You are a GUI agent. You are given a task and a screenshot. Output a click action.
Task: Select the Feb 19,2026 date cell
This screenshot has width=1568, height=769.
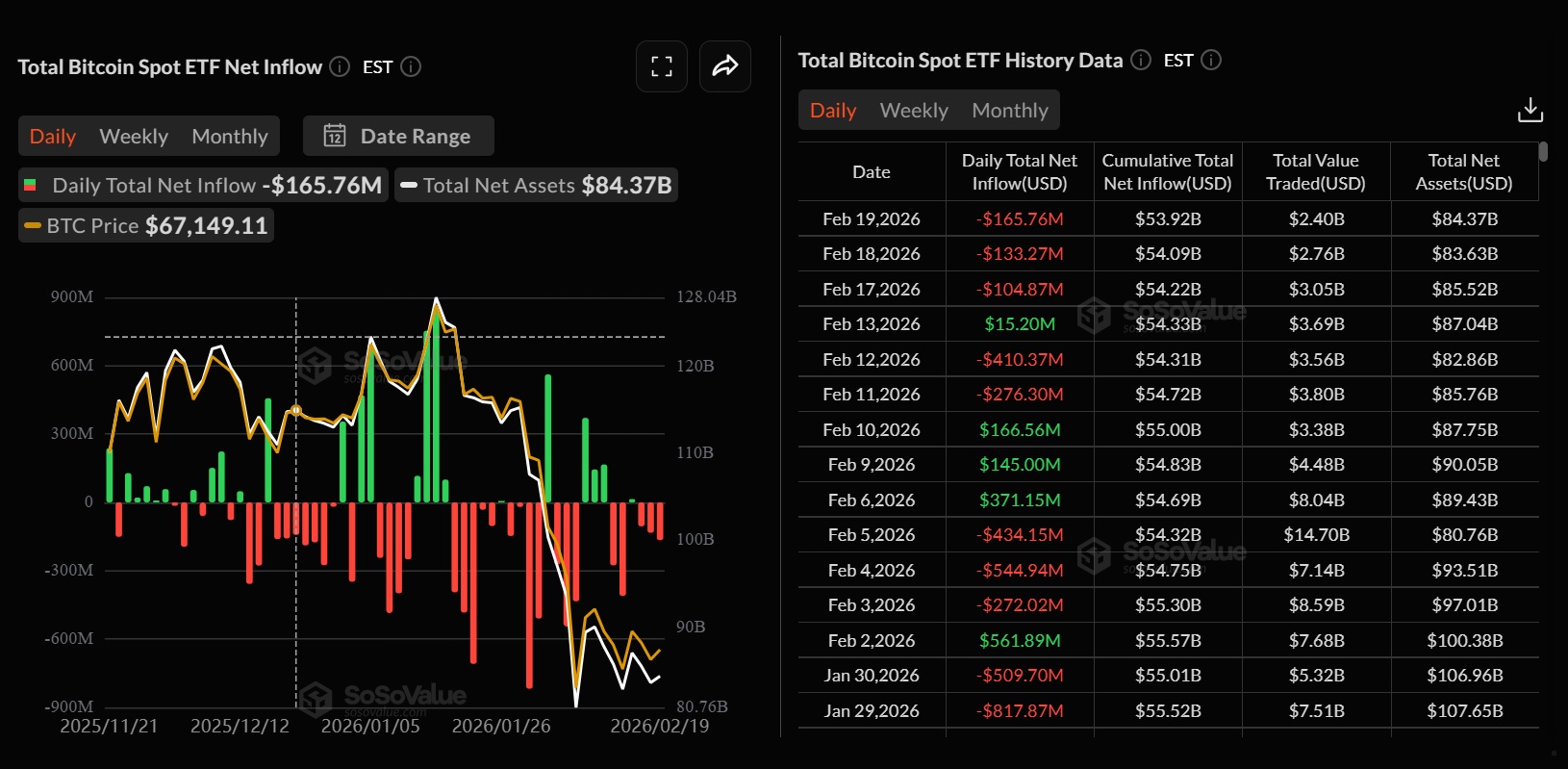[872, 218]
